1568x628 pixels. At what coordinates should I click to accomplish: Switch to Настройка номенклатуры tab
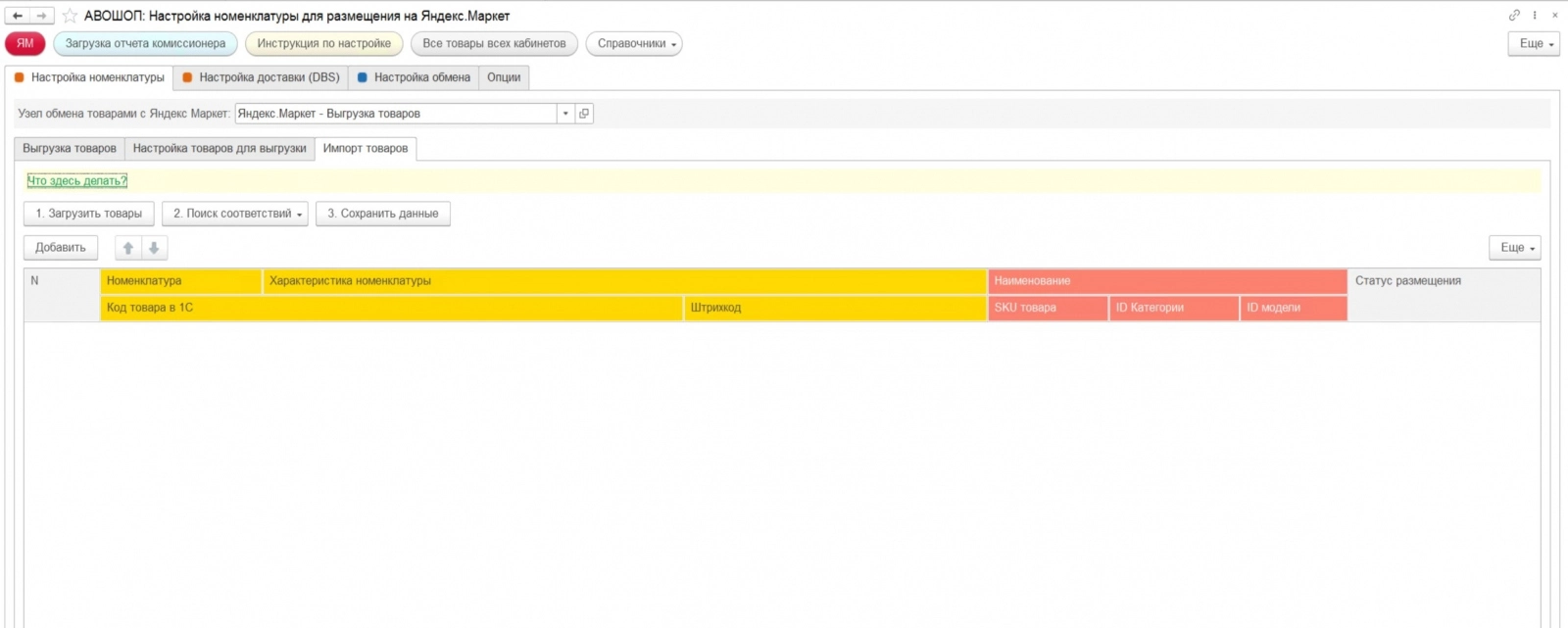[x=89, y=77]
